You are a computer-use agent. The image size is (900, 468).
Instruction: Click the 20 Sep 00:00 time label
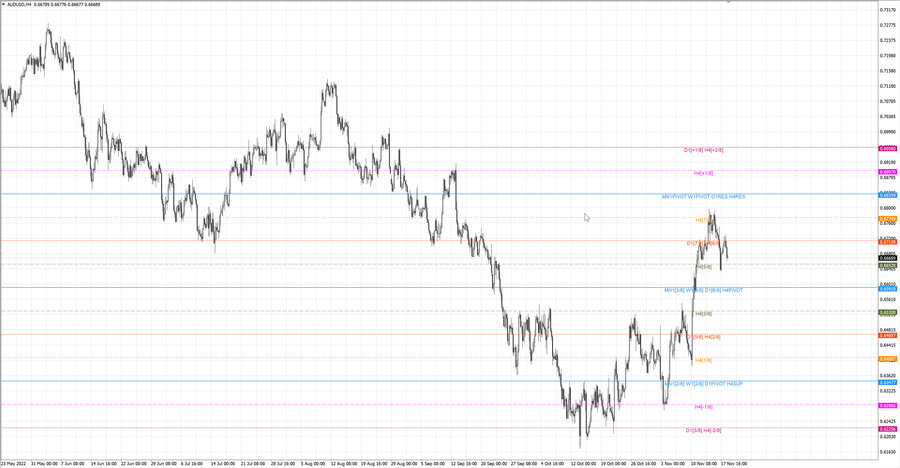[x=494, y=463]
